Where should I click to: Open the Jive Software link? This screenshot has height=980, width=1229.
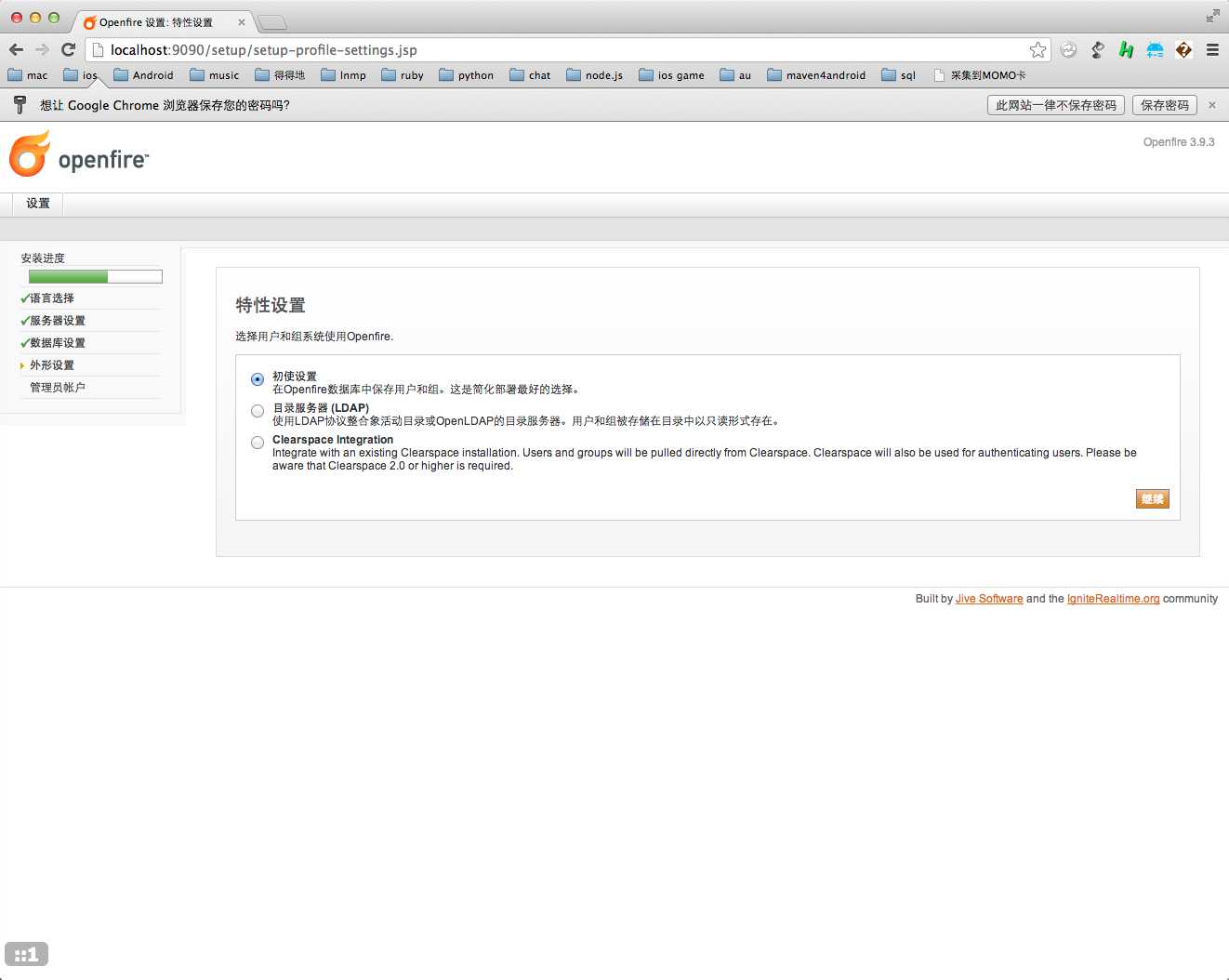989,599
